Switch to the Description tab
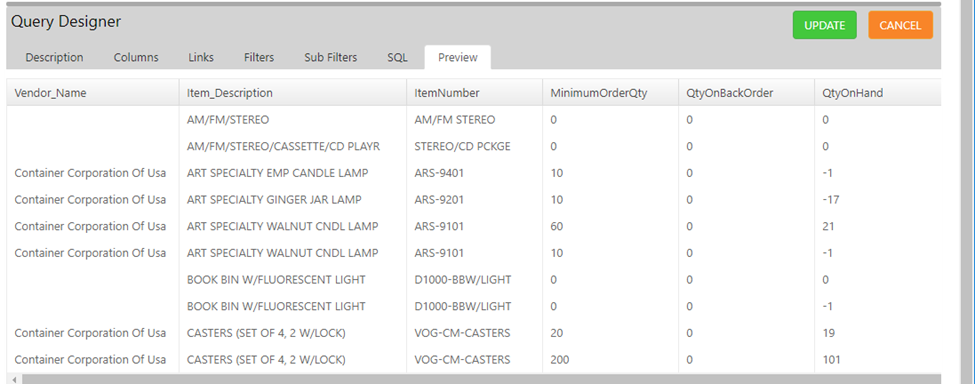Image resolution: width=975 pixels, height=384 pixels. click(54, 57)
